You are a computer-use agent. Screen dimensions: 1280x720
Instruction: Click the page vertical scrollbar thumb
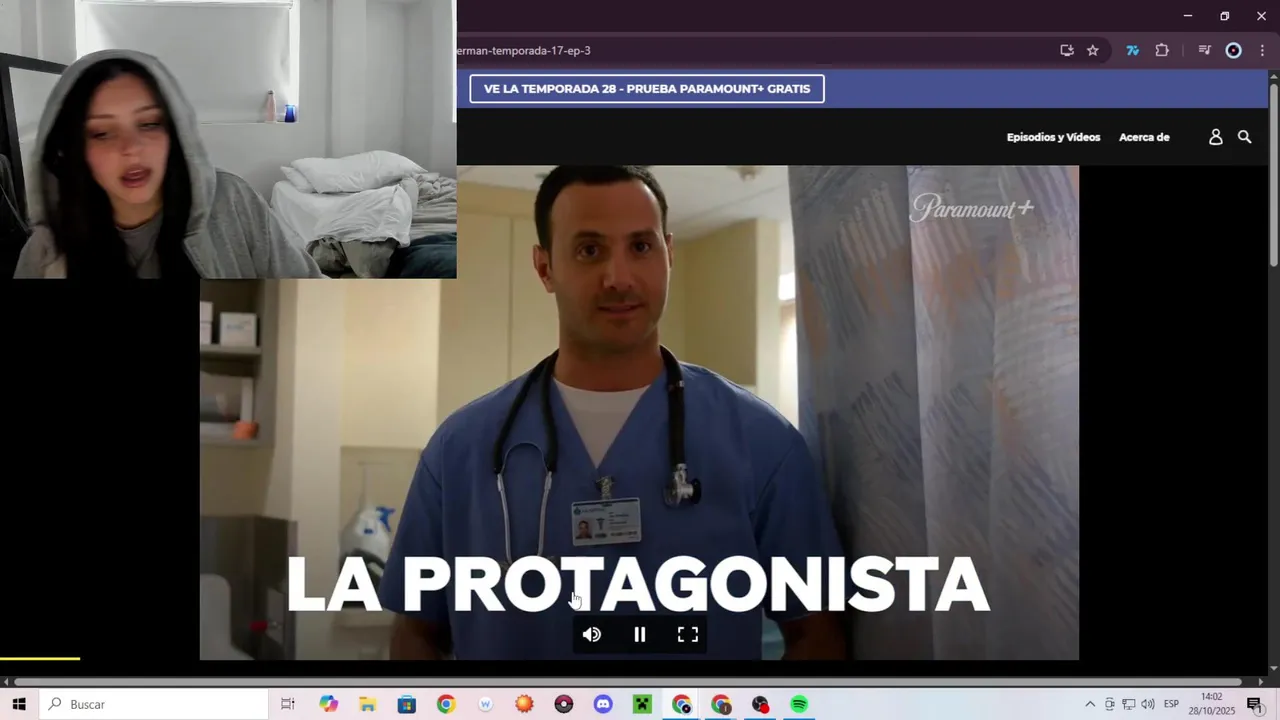1273,175
